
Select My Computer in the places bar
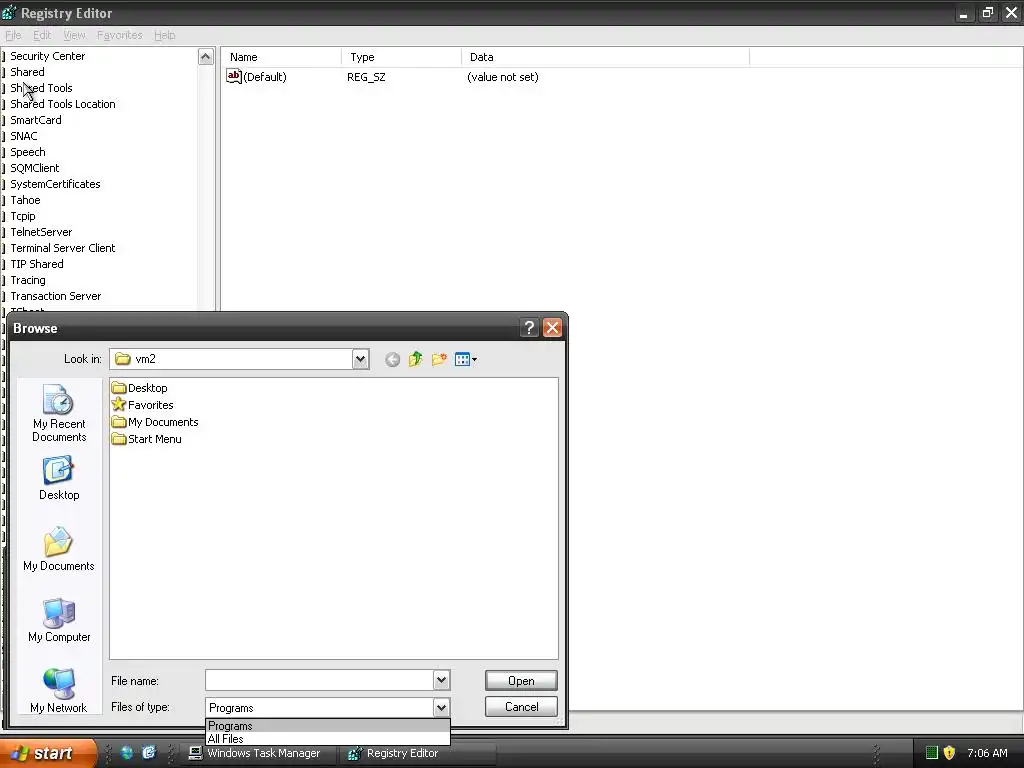pyautogui.click(x=59, y=620)
